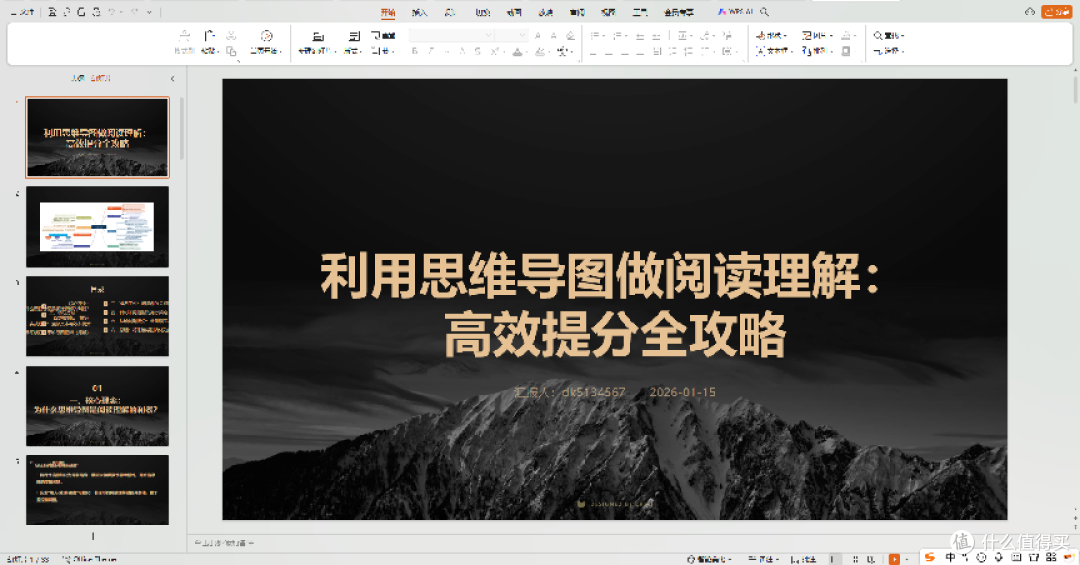Image resolution: width=1080 pixels, height=565 pixels.
Task: Click the Paste (粘贴) clipboard icon
Action: (x=209, y=35)
